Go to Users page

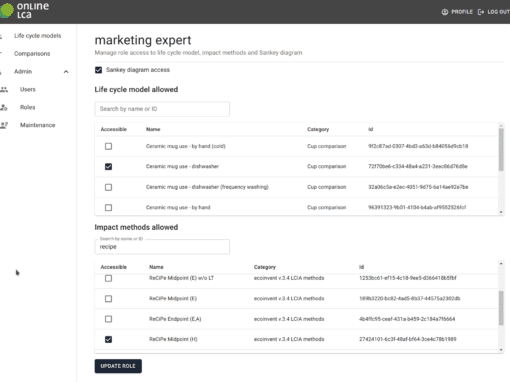[x=28, y=89]
